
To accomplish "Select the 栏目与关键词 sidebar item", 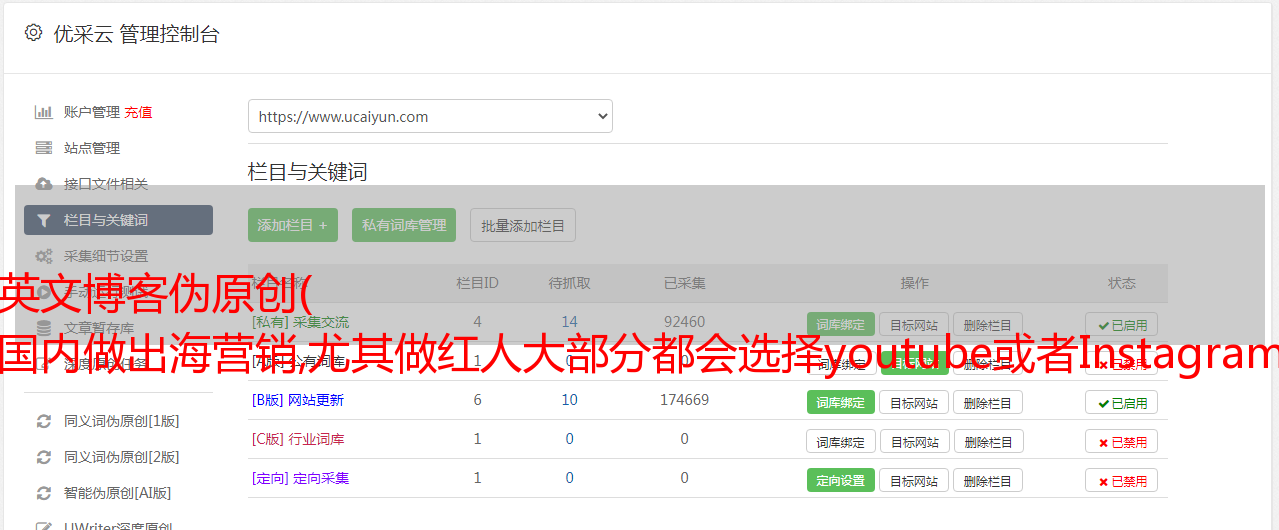I will pyautogui.click(x=118, y=220).
